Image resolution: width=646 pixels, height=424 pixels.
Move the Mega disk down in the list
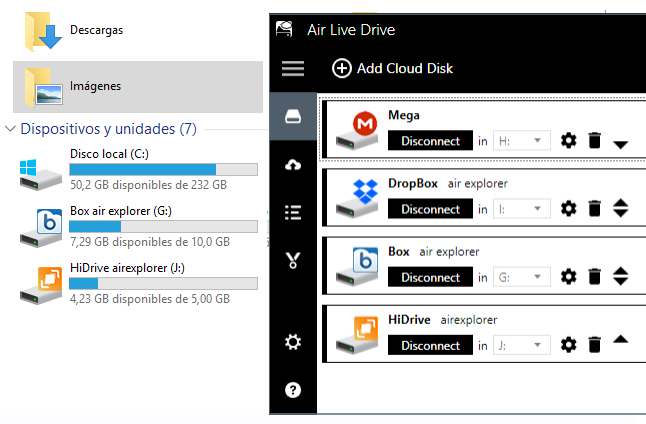point(620,145)
